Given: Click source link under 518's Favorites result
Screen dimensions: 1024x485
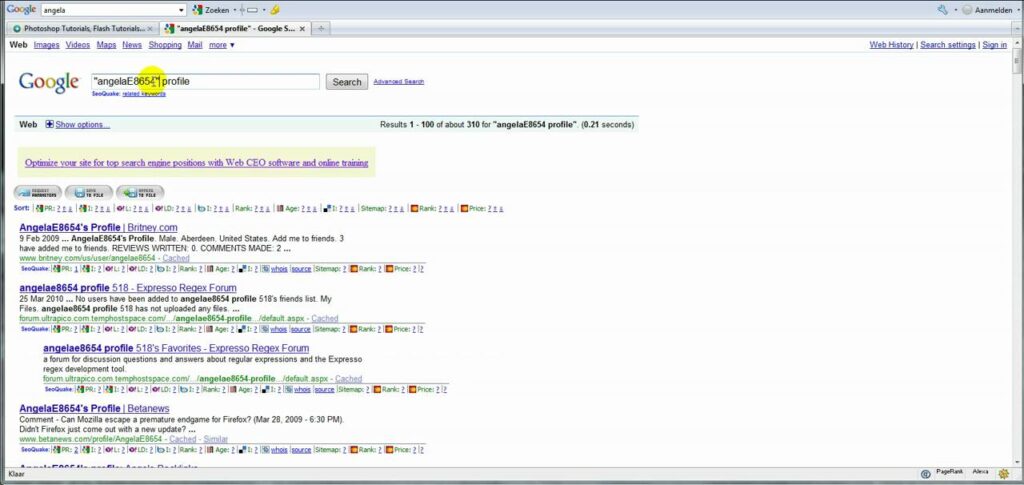Looking at the screenshot, I should coord(325,390).
